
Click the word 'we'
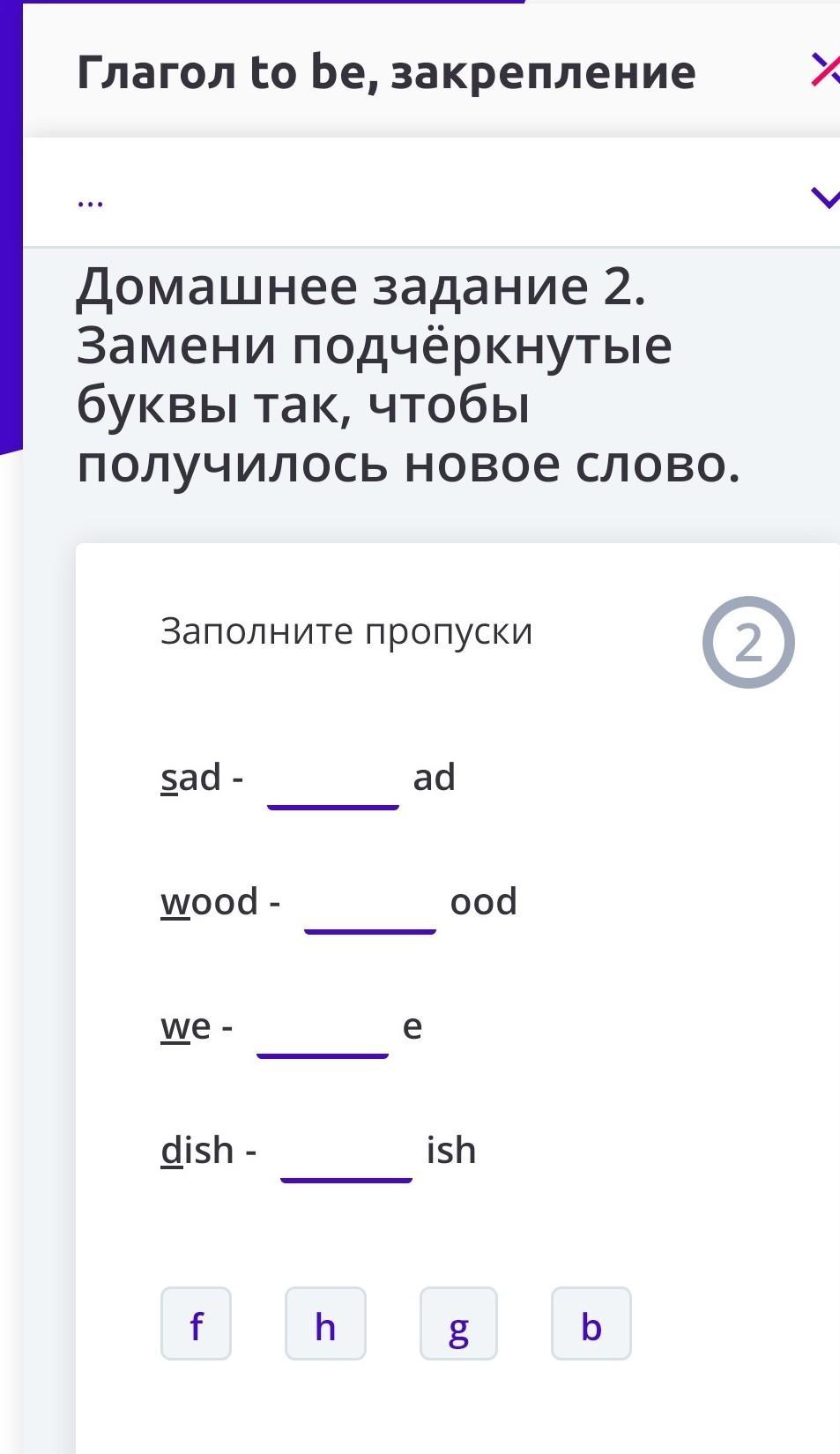pyautogui.click(x=185, y=1026)
